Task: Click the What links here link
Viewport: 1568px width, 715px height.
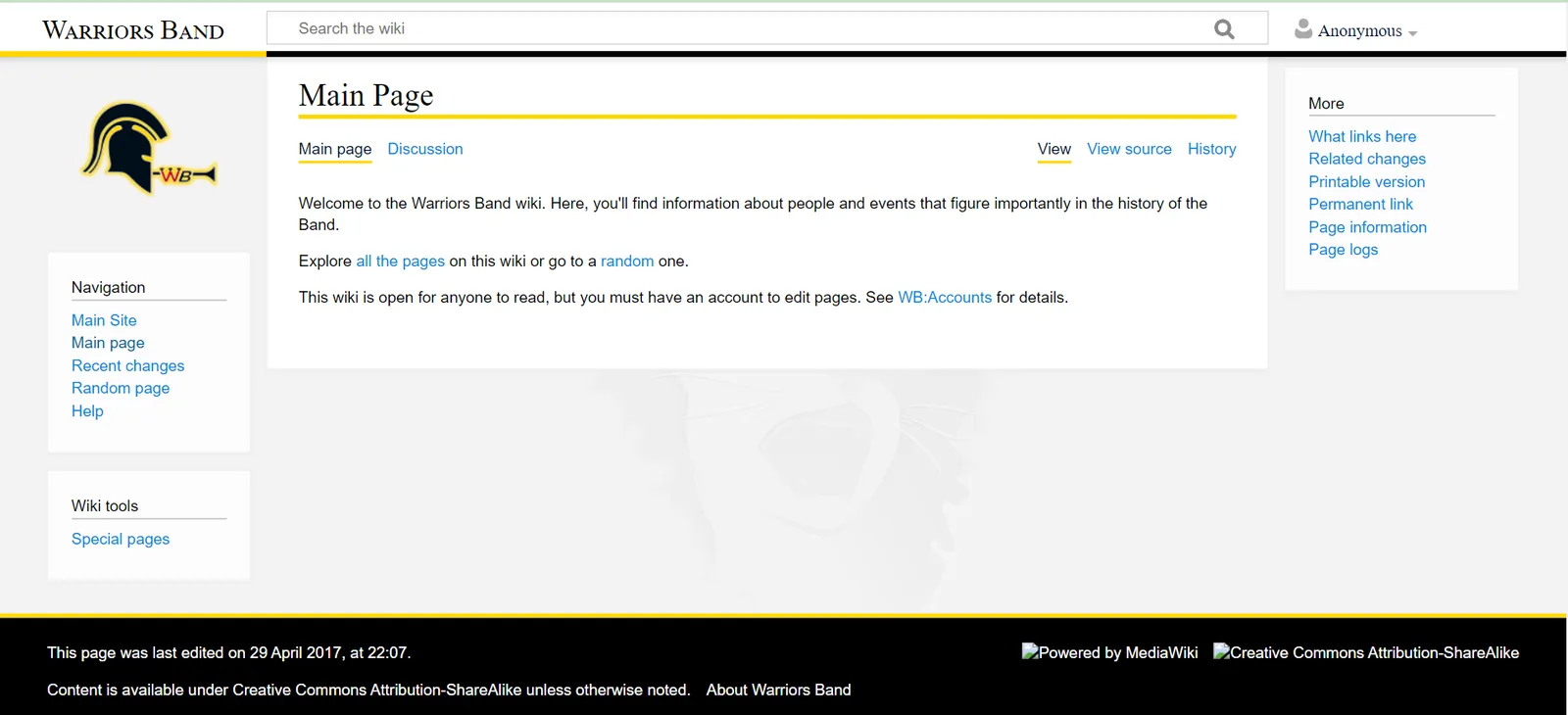Action: [1361, 136]
